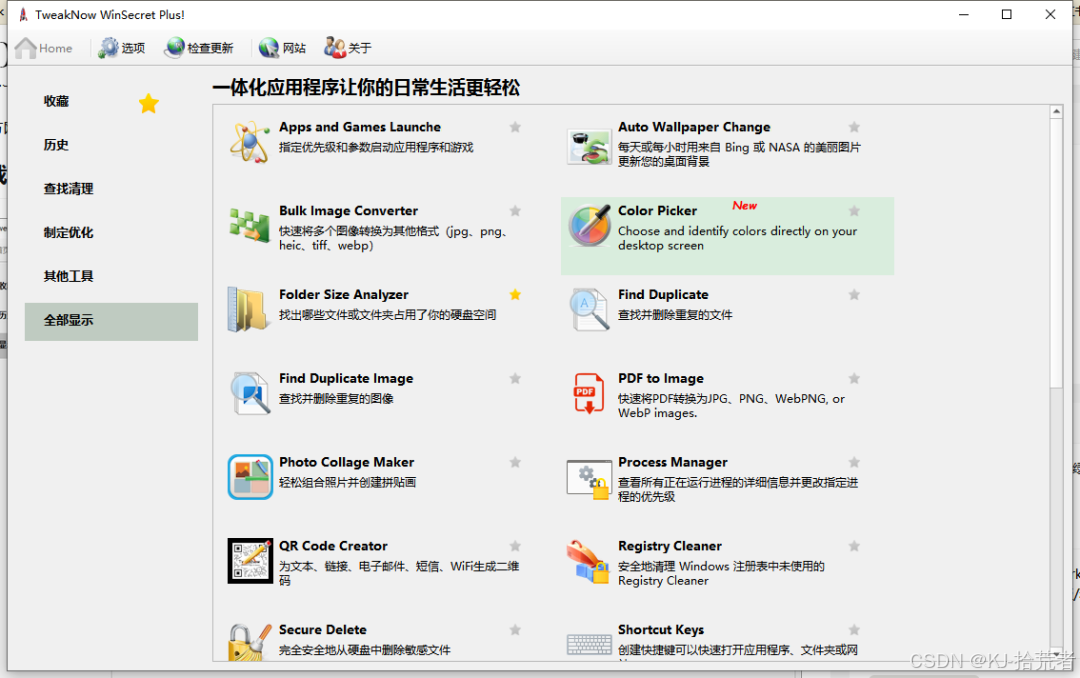
Task: Open the Color Picker tool title
Action: pos(657,211)
